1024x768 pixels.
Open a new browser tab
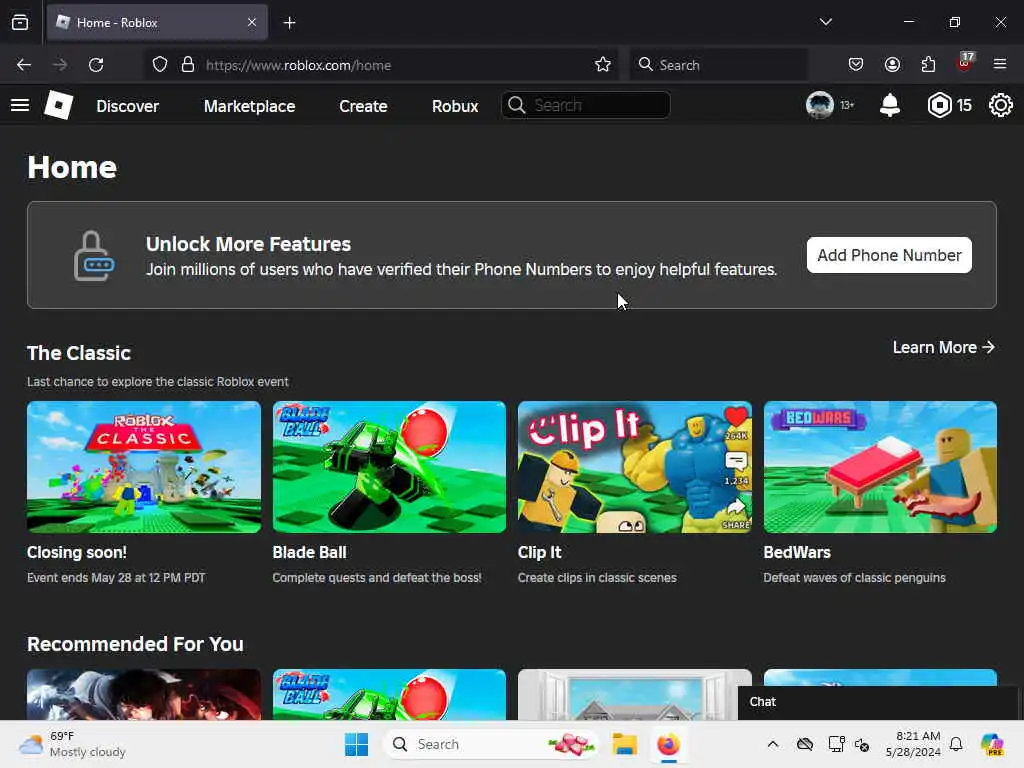(x=289, y=23)
